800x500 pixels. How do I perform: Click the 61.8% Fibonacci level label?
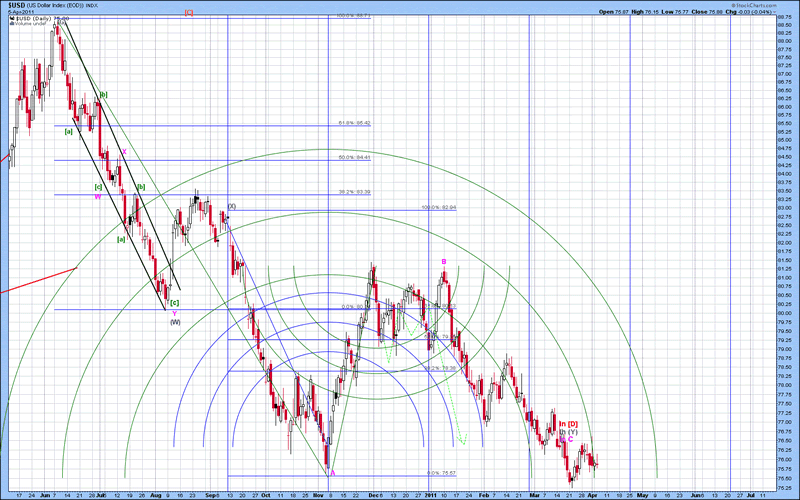click(x=355, y=123)
